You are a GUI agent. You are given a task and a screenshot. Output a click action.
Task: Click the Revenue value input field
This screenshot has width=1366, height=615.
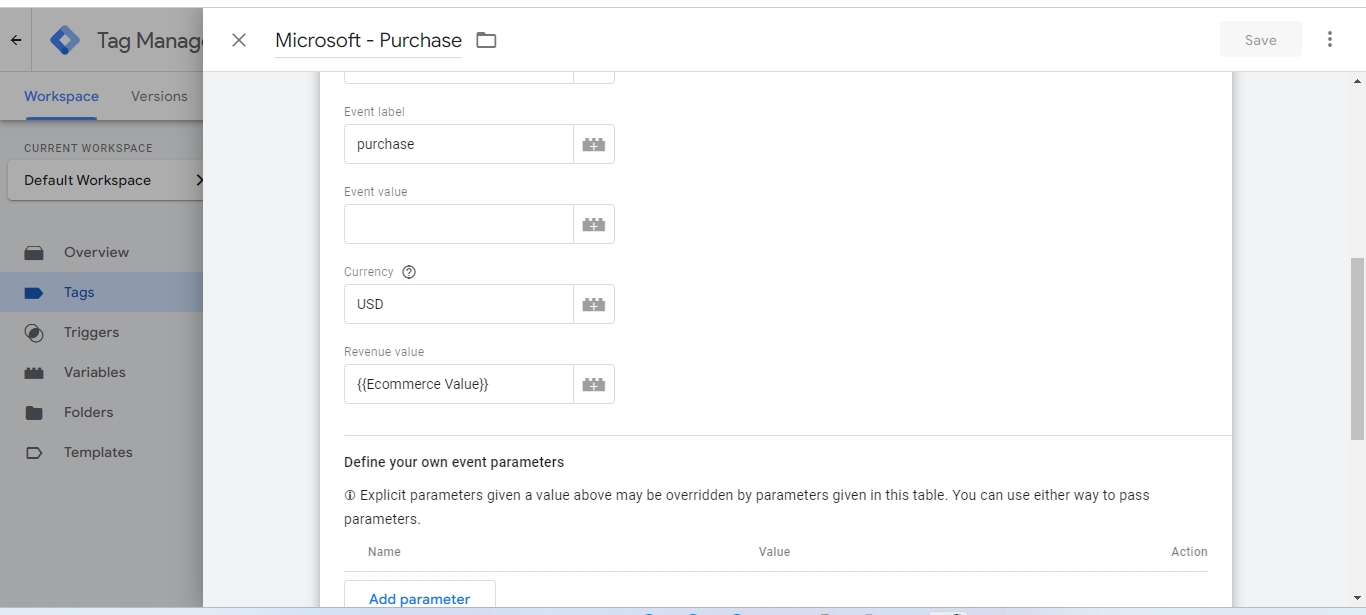pos(459,384)
